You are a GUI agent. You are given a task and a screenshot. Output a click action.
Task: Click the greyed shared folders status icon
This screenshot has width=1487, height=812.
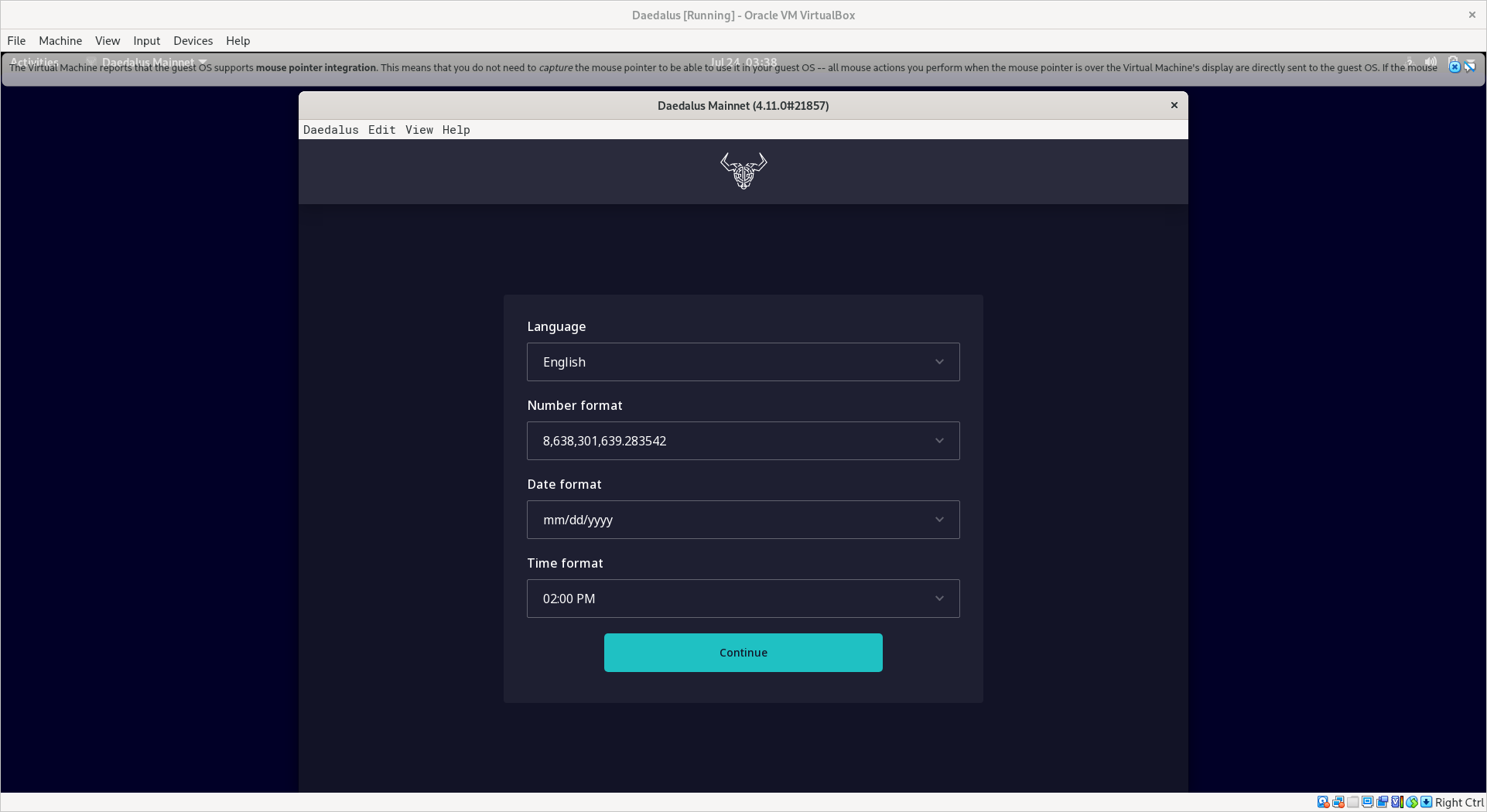tap(1353, 802)
